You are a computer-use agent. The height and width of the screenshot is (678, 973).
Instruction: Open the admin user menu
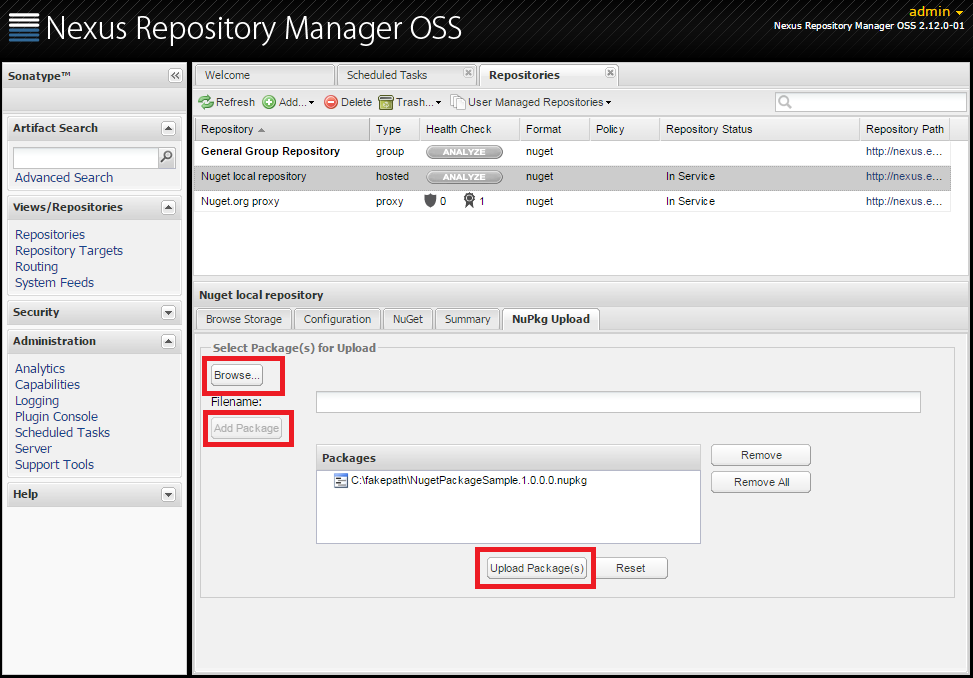tap(936, 12)
